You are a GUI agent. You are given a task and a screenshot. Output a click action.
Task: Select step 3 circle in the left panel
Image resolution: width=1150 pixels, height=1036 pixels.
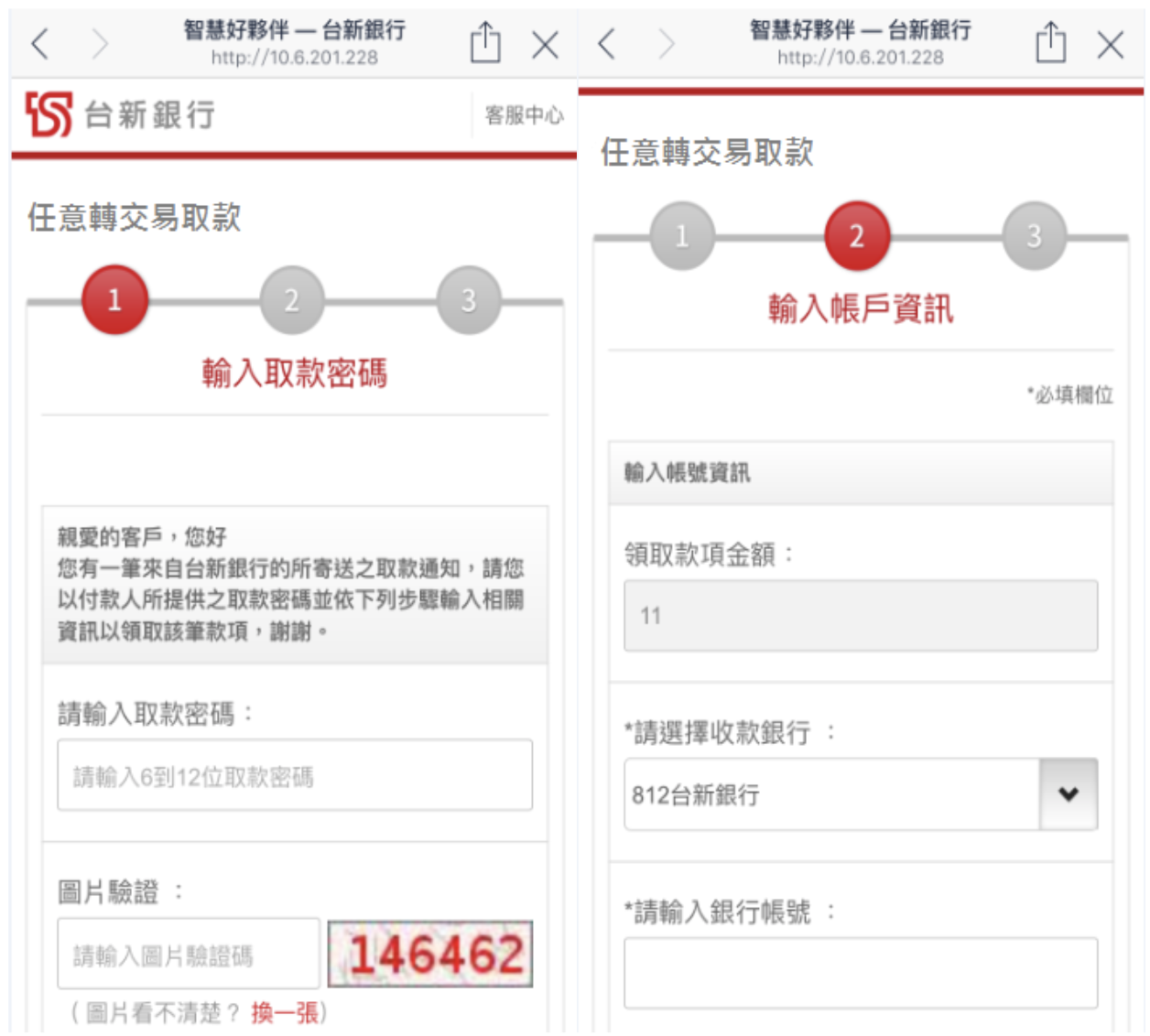pyautogui.click(x=468, y=299)
